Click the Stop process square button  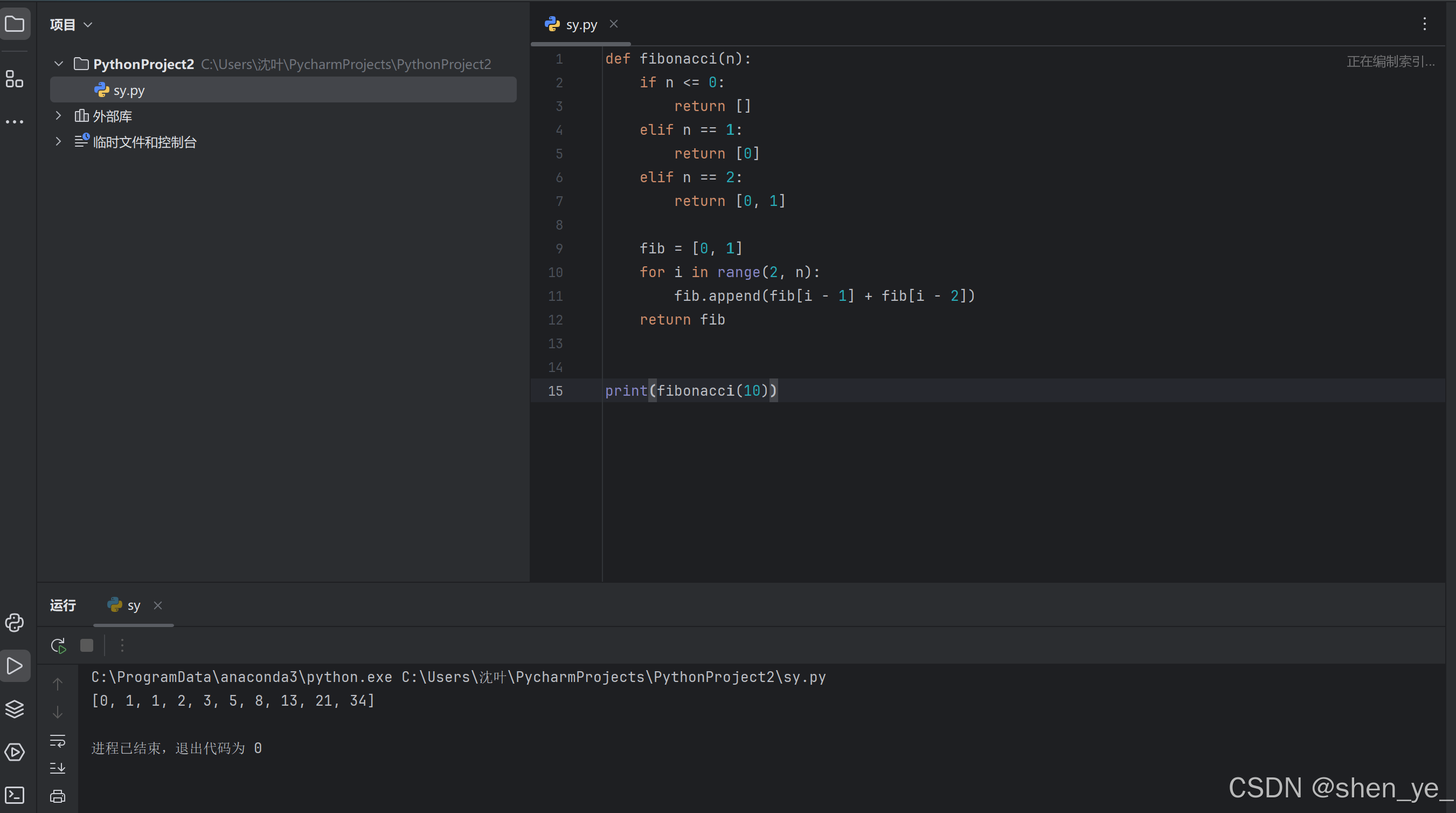click(86, 645)
